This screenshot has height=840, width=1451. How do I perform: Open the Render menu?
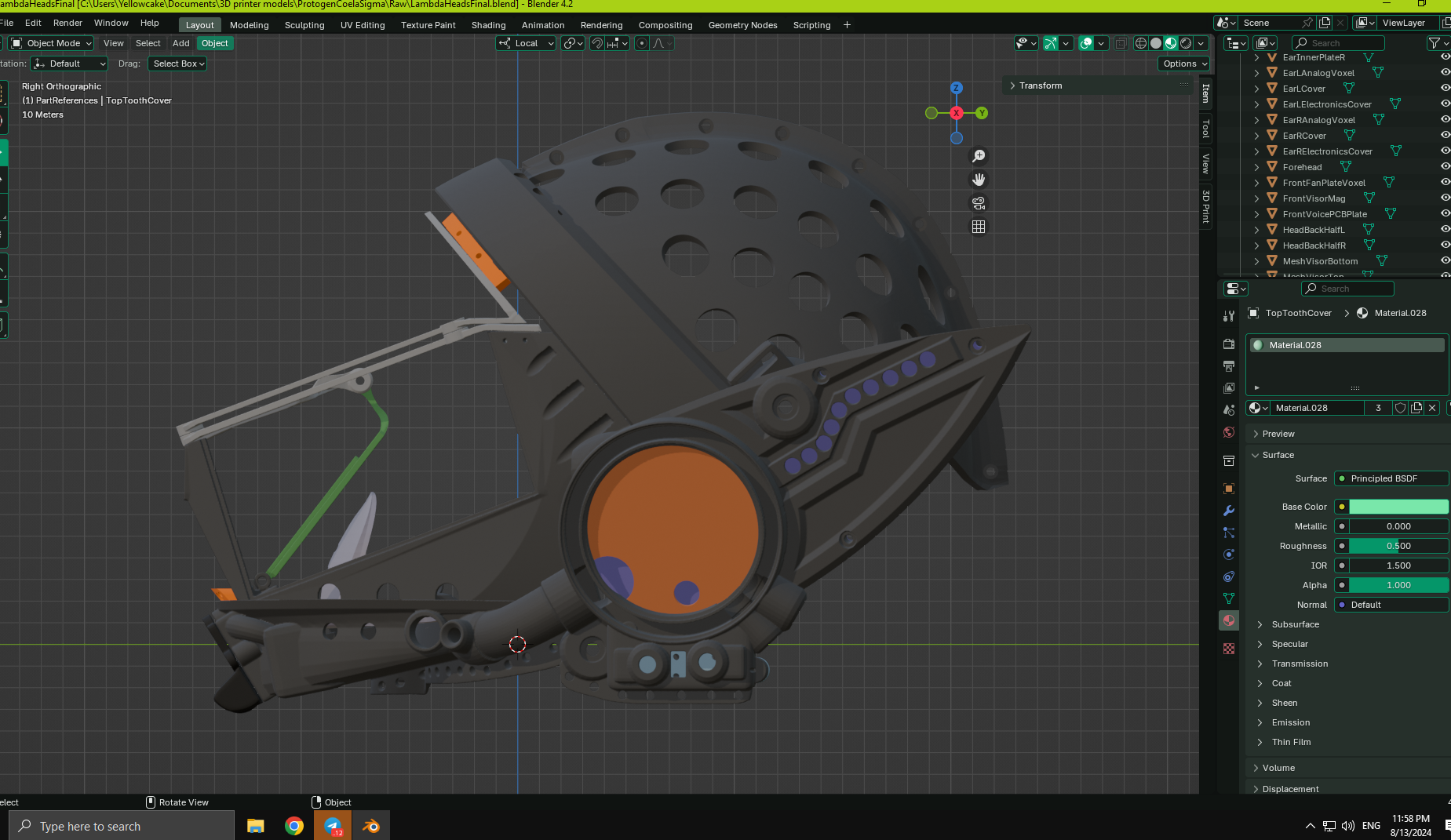(x=67, y=23)
